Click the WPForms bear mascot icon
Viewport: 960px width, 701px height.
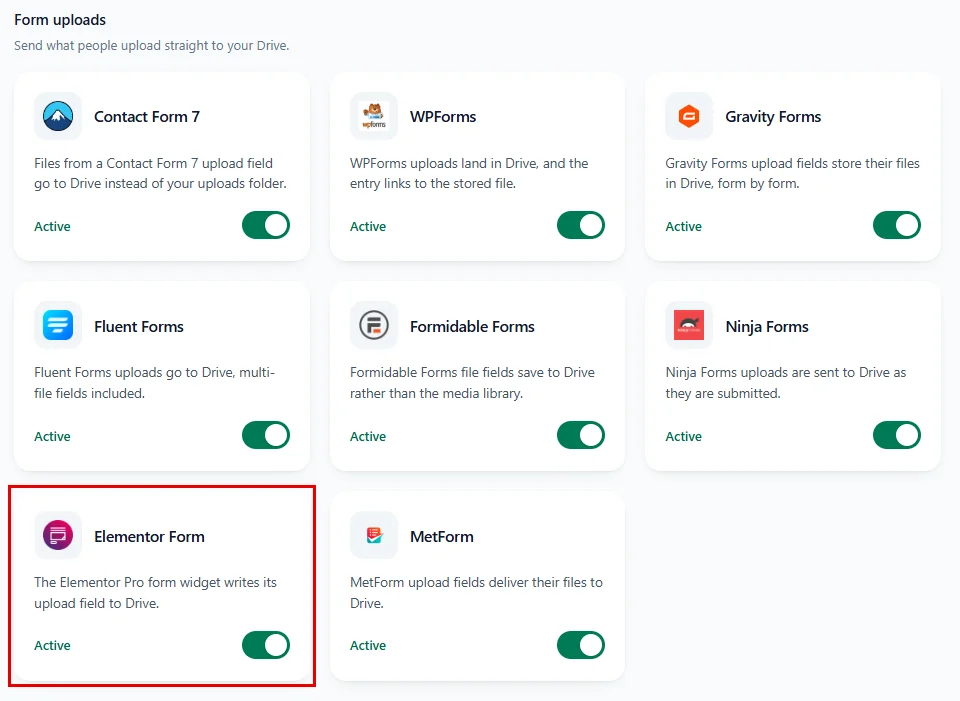coord(373,116)
